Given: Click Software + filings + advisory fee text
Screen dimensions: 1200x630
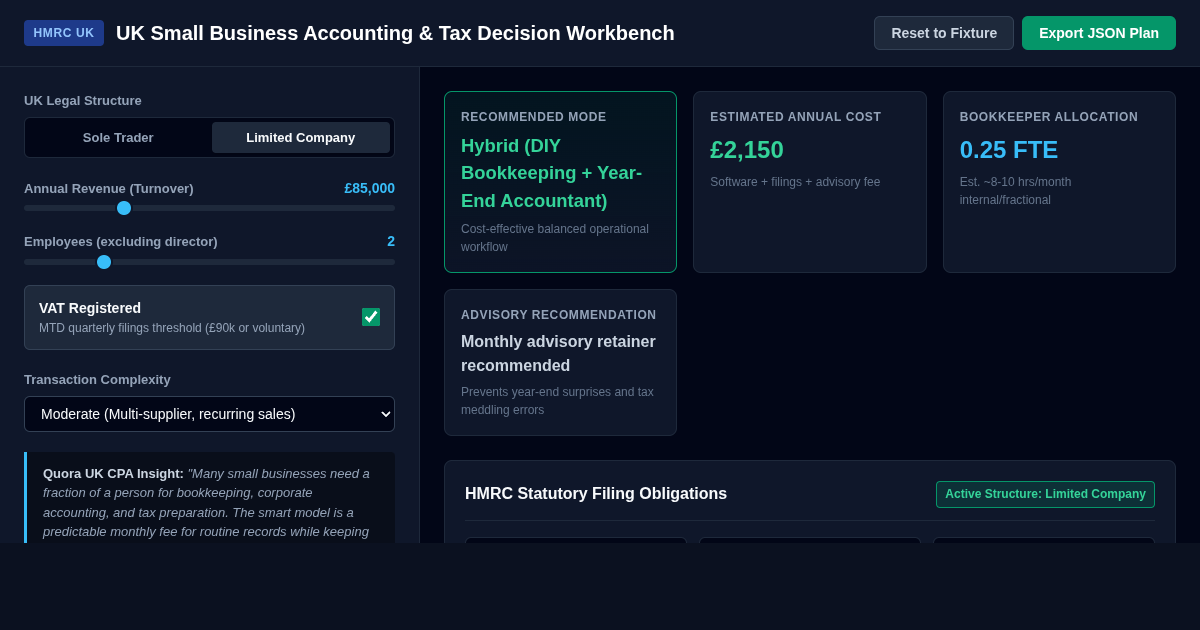Looking at the screenshot, I should [x=795, y=182].
